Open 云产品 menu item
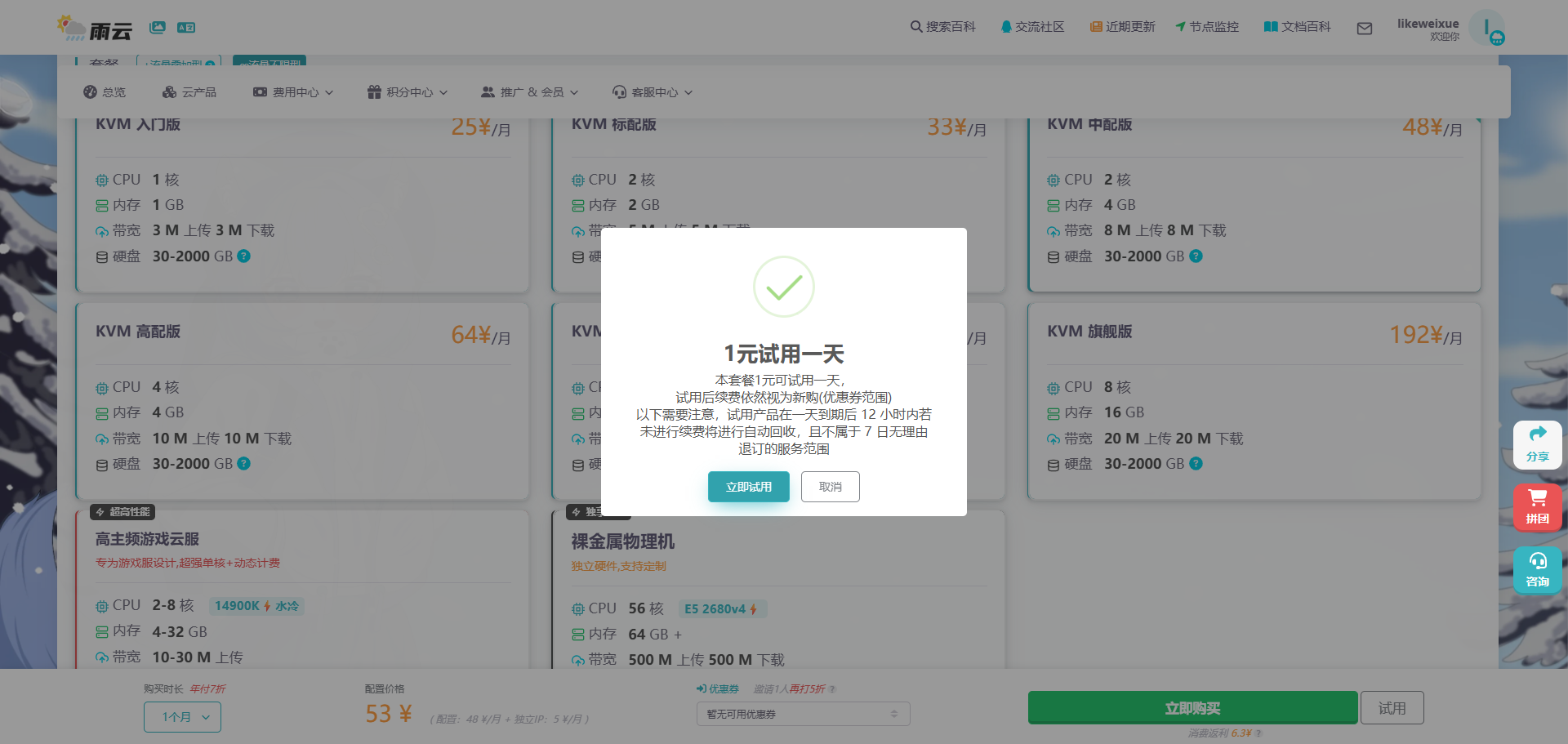Viewport: 1568px width, 744px height. tap(189, 92)
